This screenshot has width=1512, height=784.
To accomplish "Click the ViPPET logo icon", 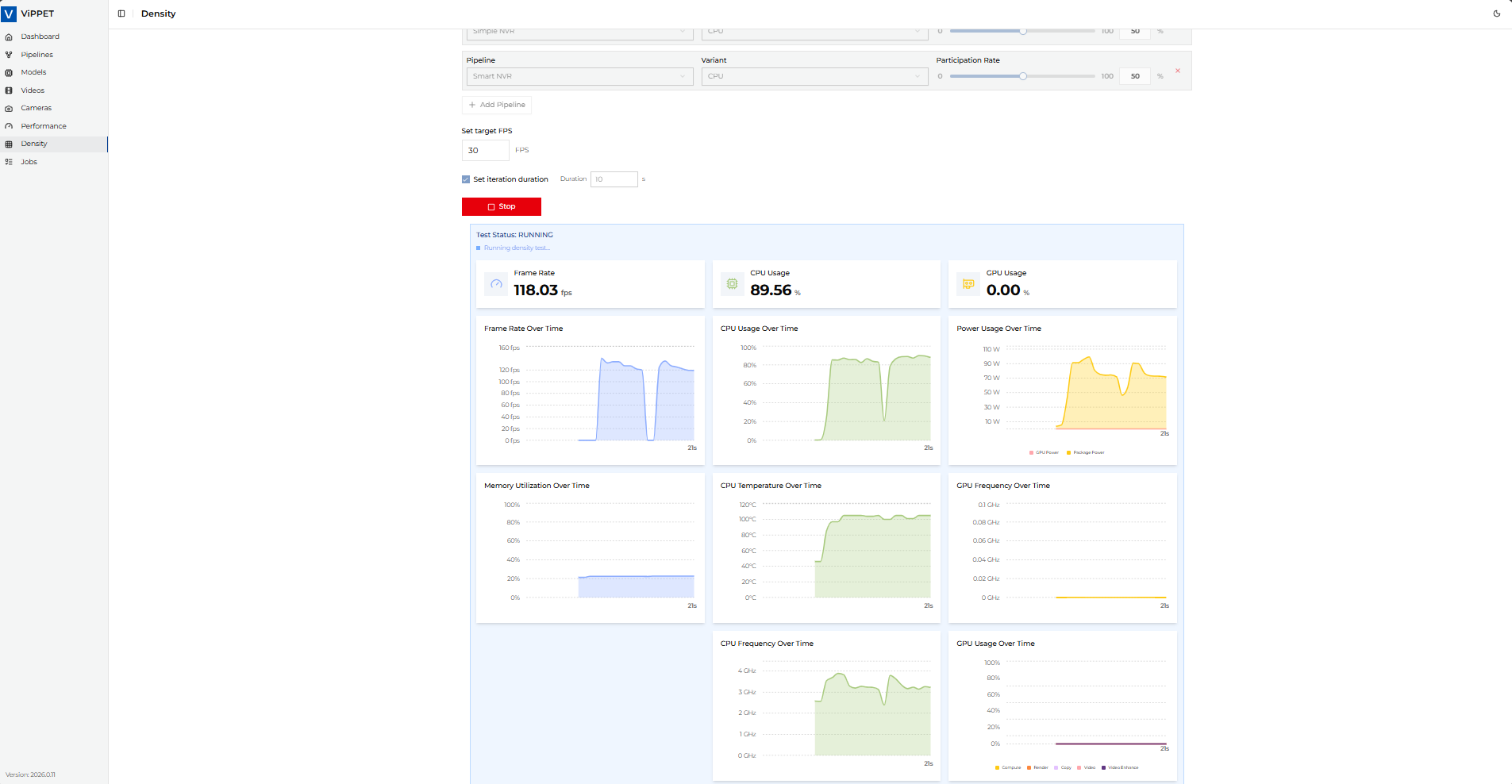I will [9, 13].
